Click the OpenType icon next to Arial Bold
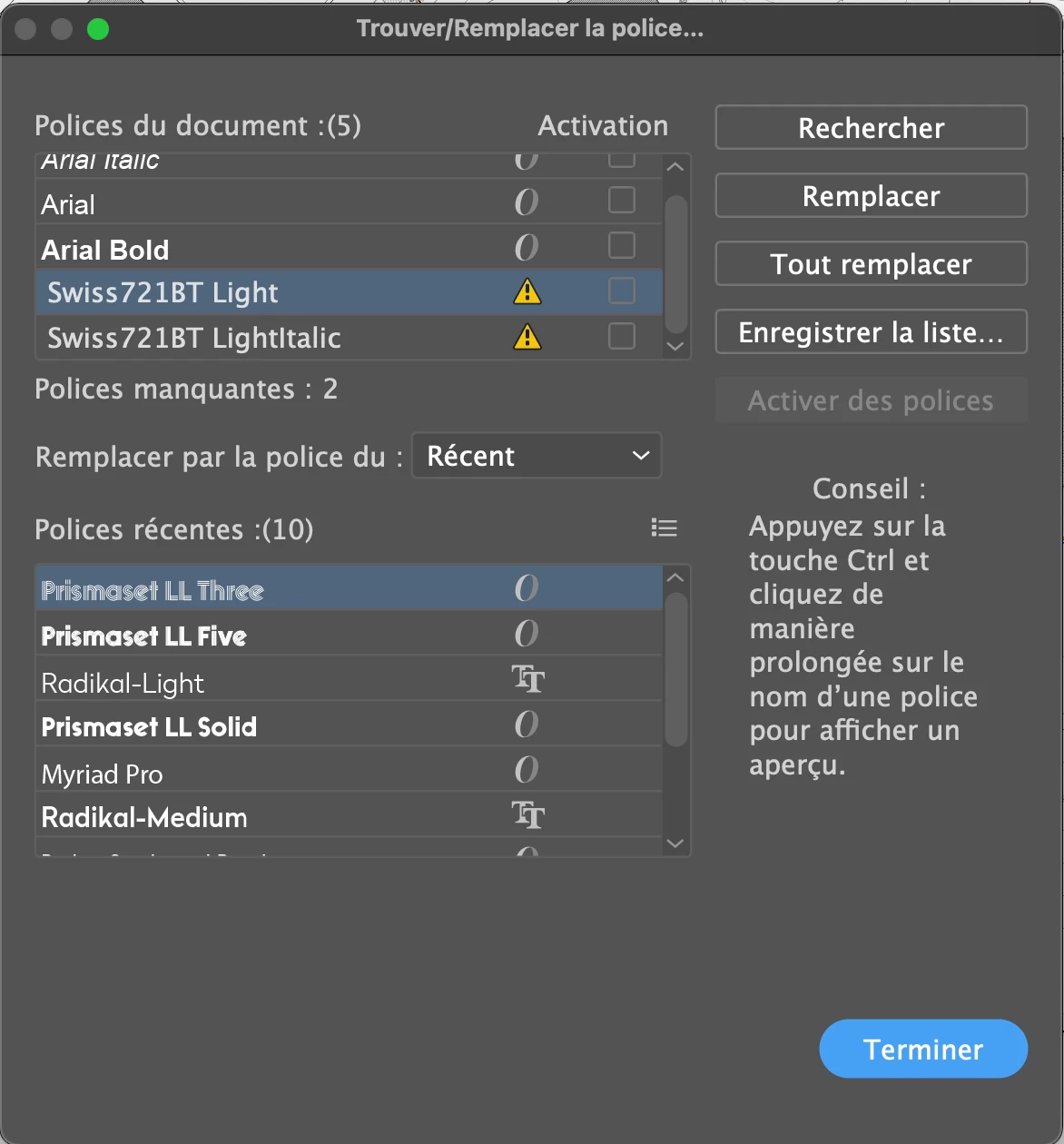 pos(527,248)
